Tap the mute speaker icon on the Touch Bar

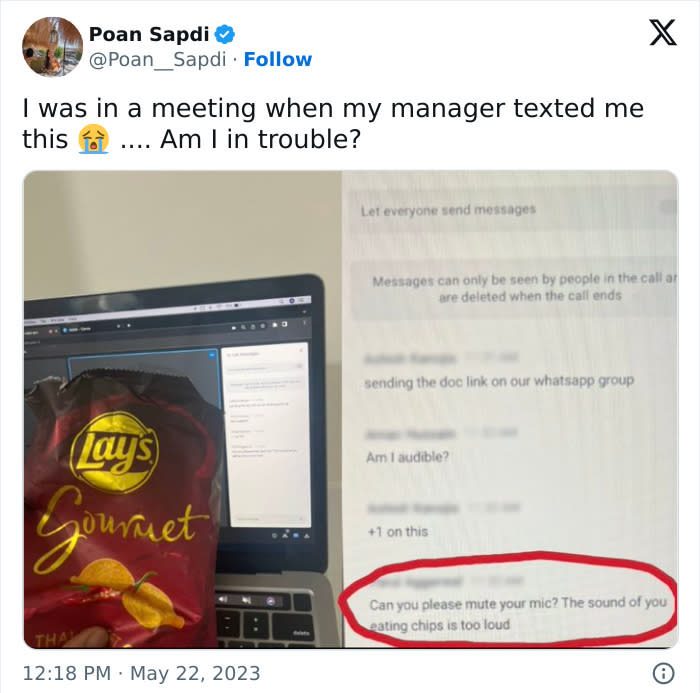coord(246,600)
